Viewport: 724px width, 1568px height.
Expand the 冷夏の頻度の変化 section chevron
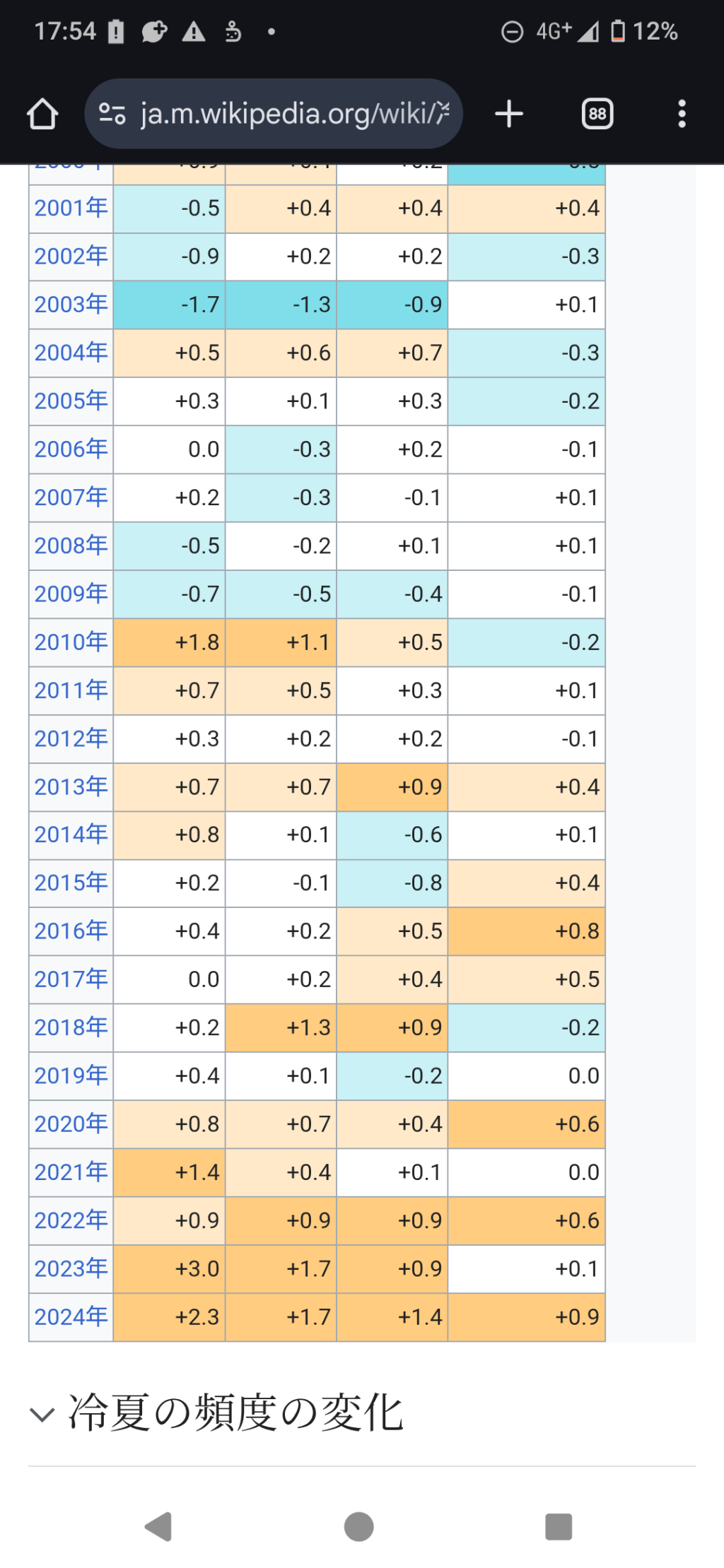42,1415
